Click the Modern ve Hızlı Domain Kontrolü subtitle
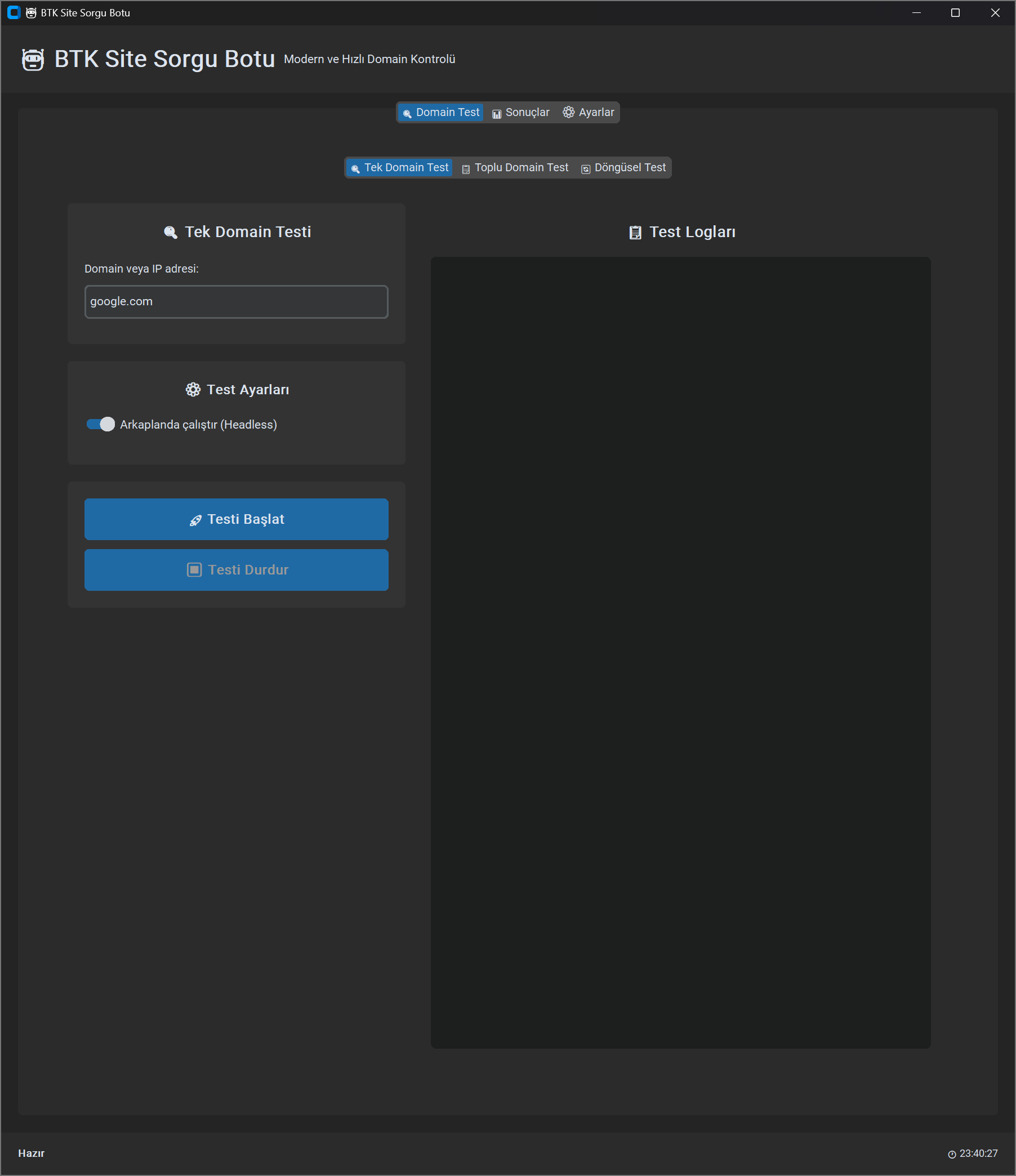This screenshot has height=1176, width=1016. [369, 59]
